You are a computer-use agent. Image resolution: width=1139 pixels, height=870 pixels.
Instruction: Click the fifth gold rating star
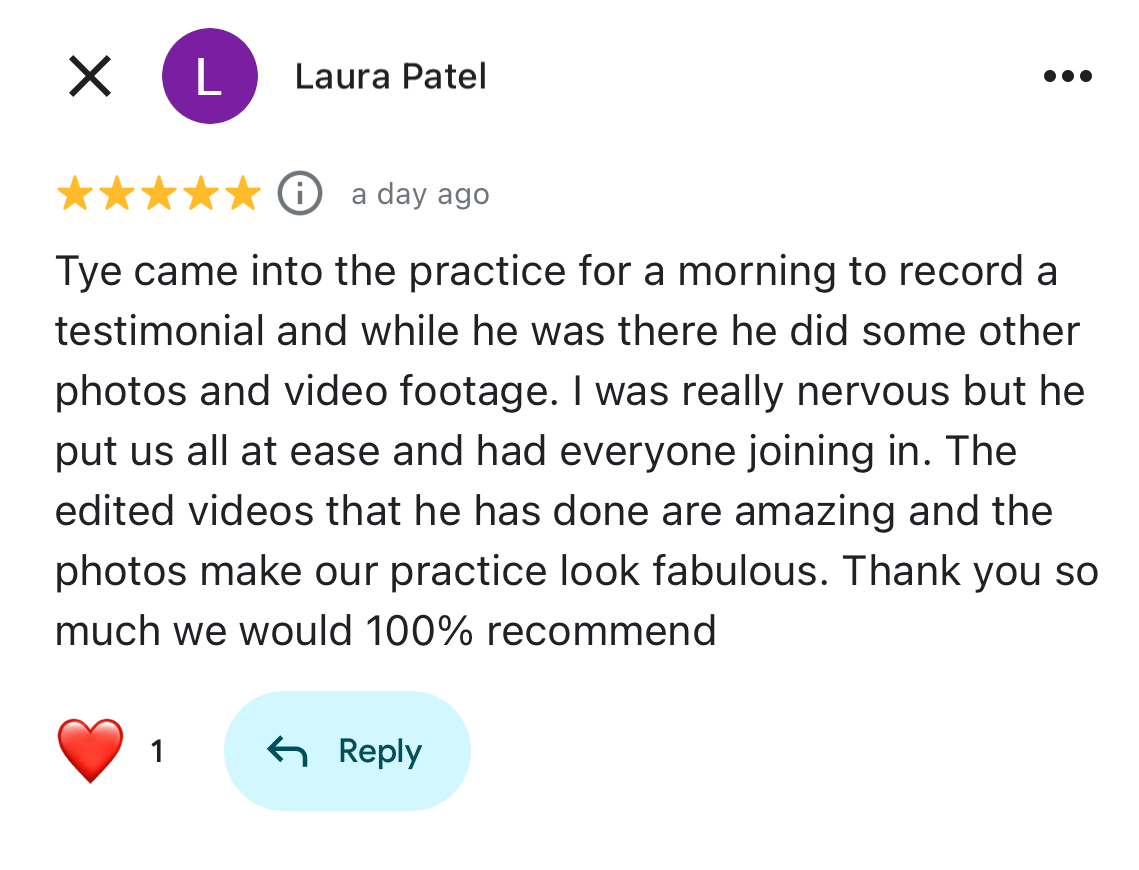coord(242,193)
